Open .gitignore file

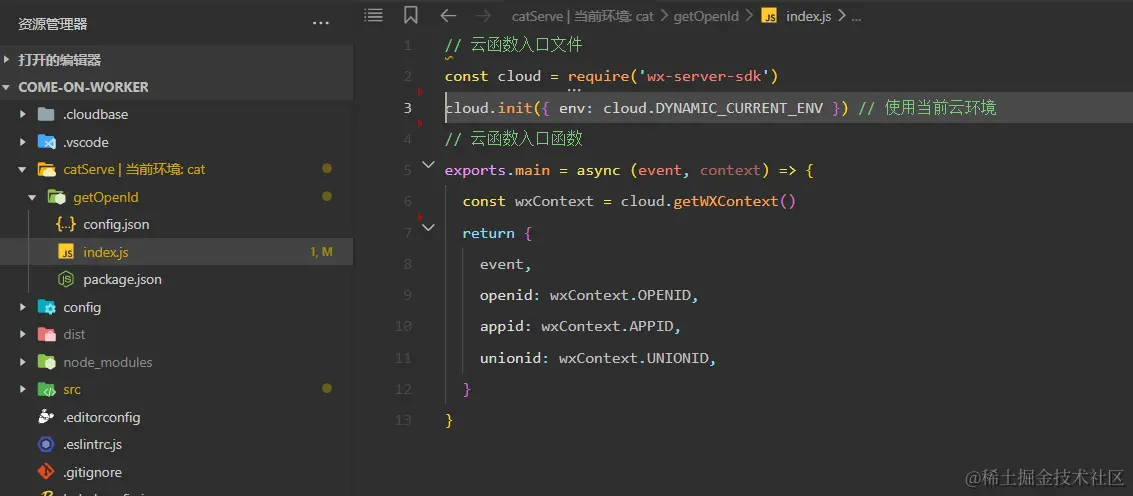[x=92, y=472]
